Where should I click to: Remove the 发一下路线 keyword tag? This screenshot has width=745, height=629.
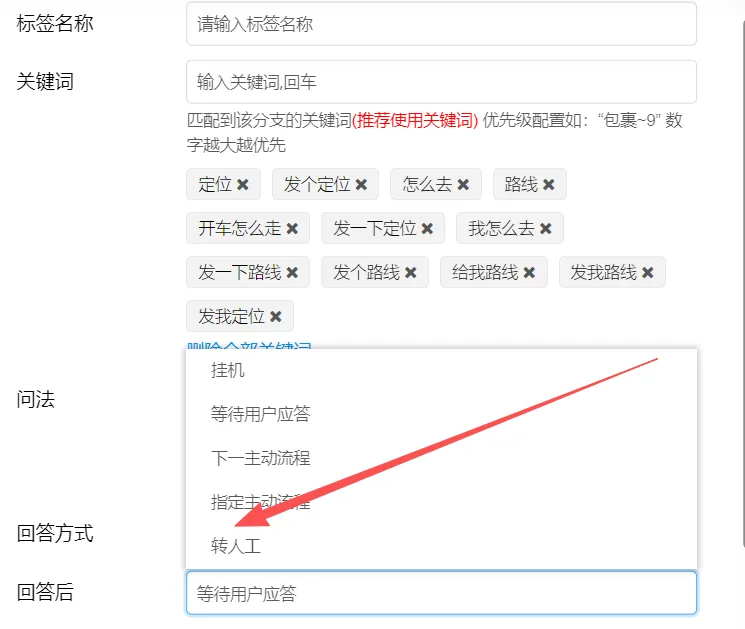(292, 273)
